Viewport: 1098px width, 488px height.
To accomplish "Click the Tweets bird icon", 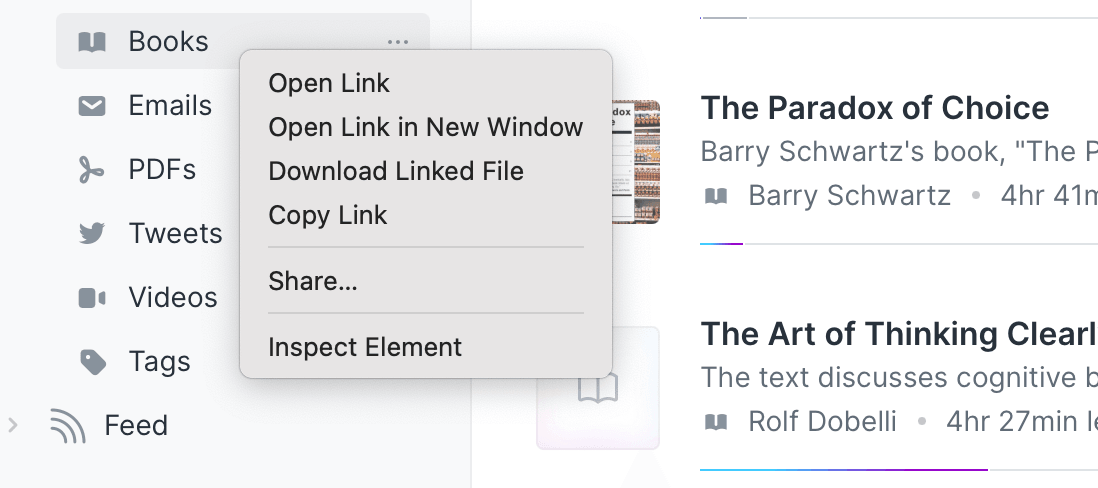I will 92,233.
